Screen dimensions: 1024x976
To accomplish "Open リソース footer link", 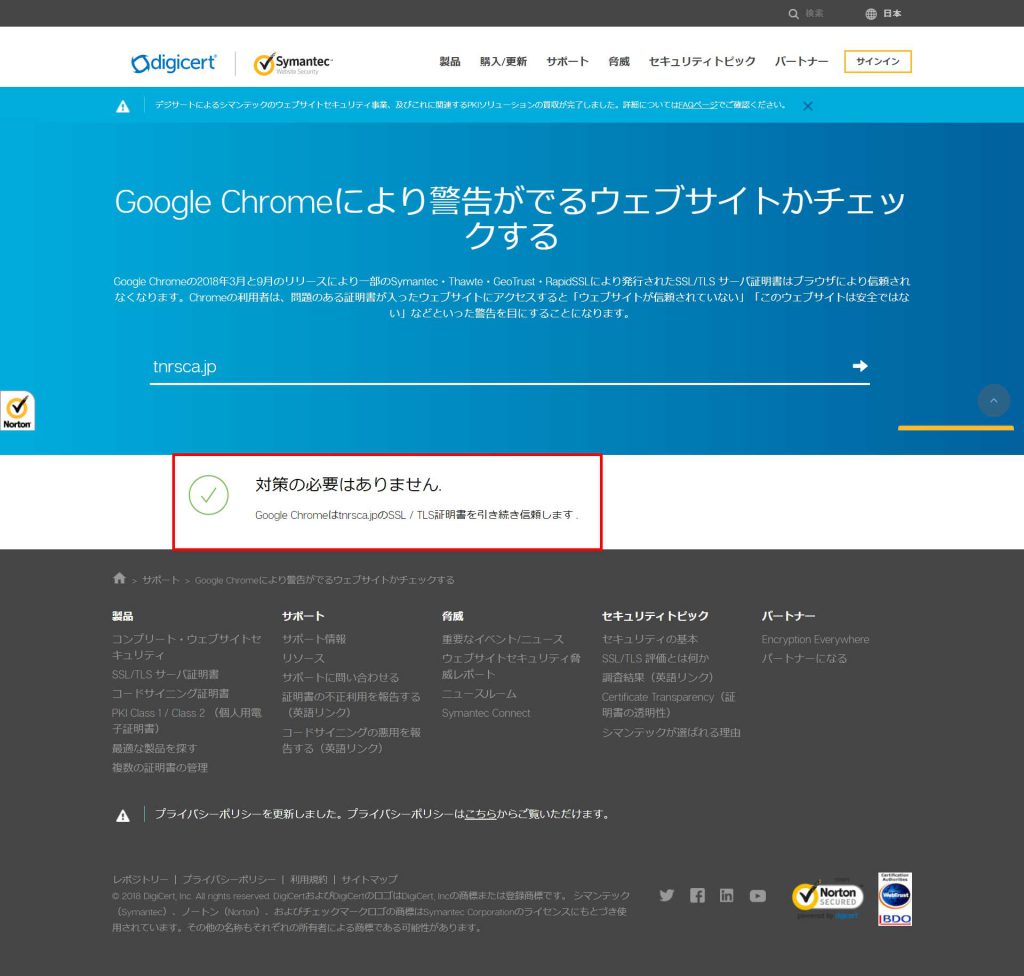I will (x=303, y=658).
